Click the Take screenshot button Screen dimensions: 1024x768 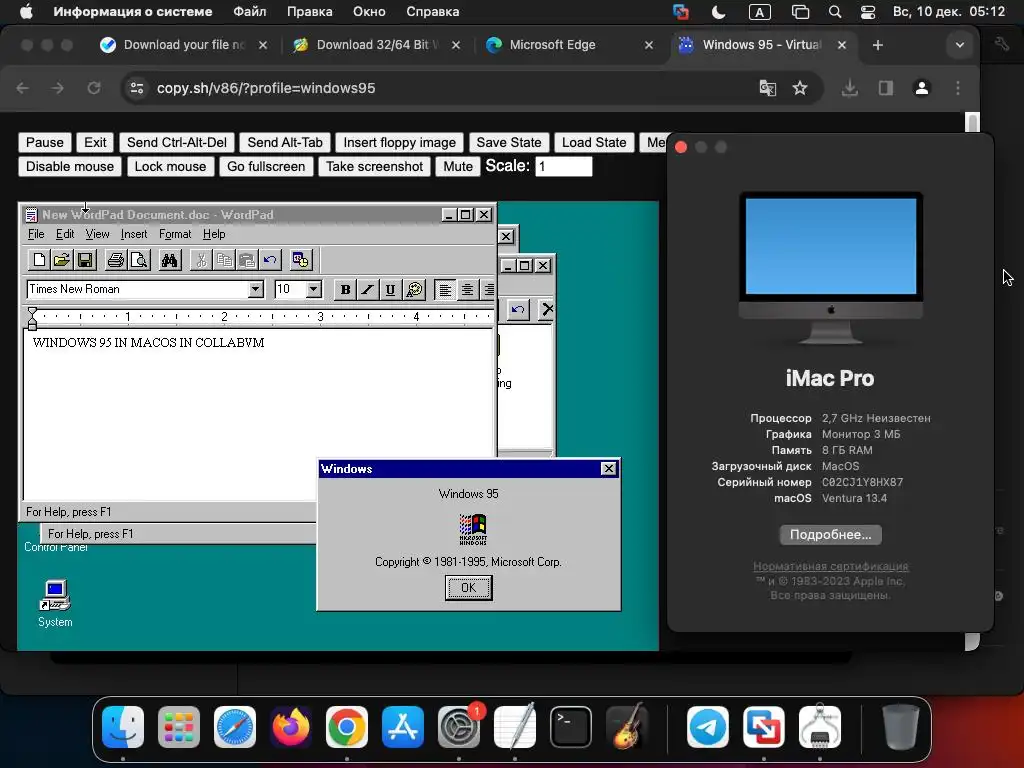pos(374,167)
